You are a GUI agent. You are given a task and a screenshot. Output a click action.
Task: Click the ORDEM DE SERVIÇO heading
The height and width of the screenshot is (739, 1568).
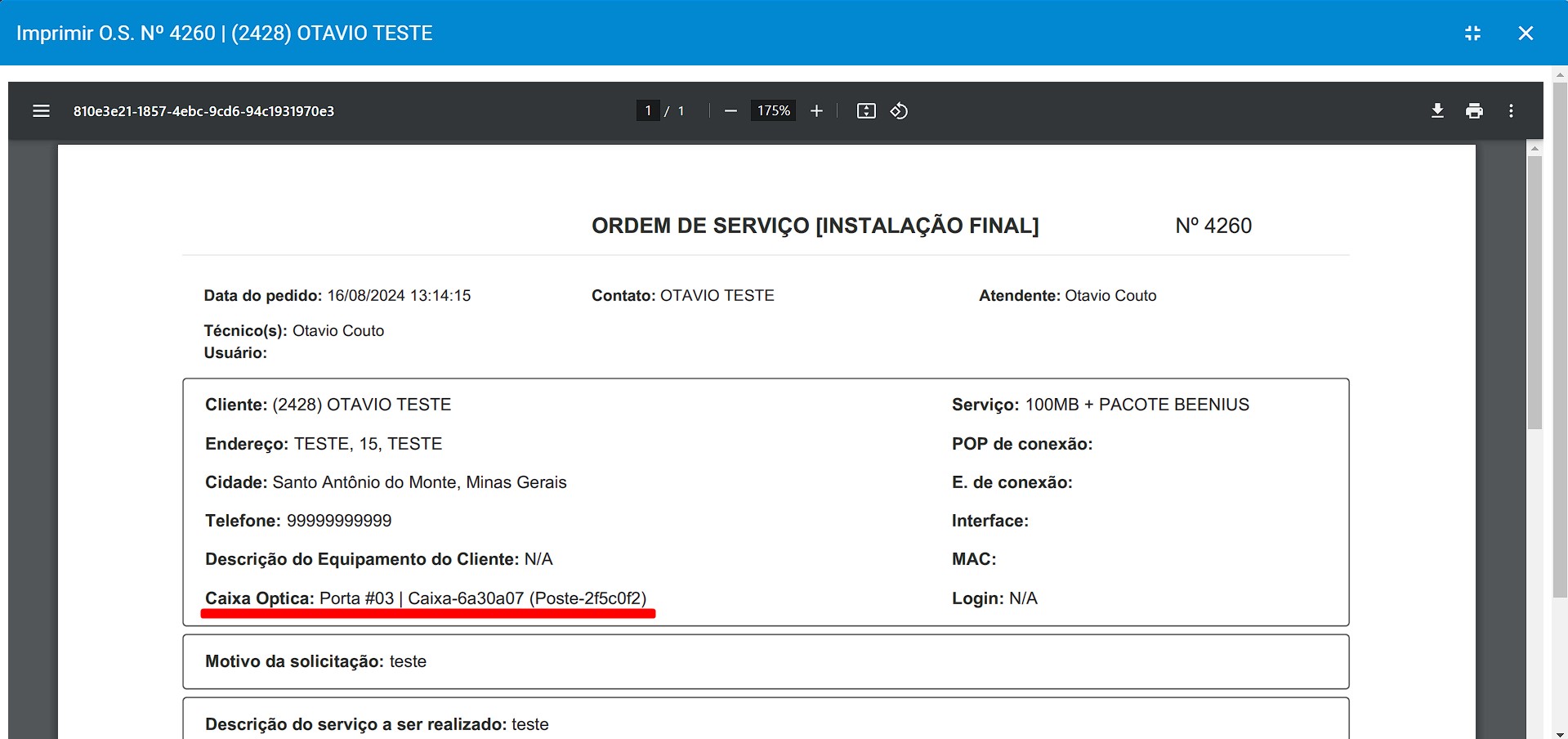click(815, 226)
